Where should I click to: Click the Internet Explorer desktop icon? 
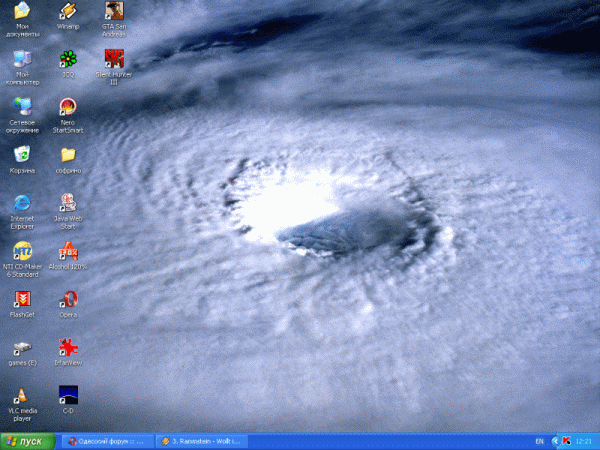tap(22, 202)
